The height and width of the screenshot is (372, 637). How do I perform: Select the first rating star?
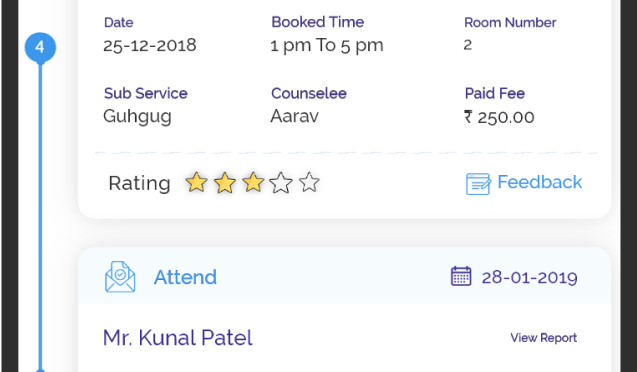point(196,182)
